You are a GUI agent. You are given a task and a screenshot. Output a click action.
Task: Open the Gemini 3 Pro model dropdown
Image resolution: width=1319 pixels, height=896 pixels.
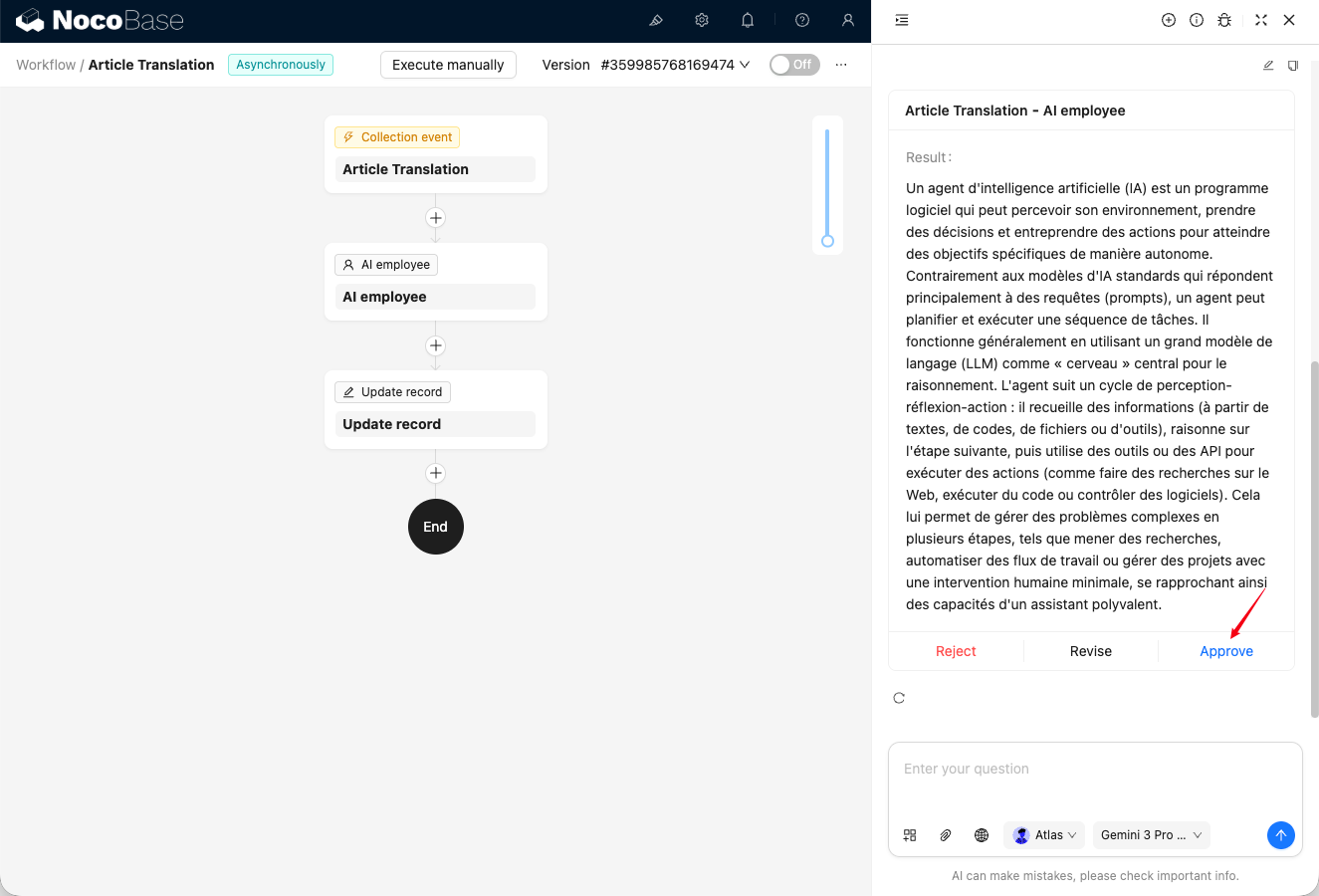1151,835
